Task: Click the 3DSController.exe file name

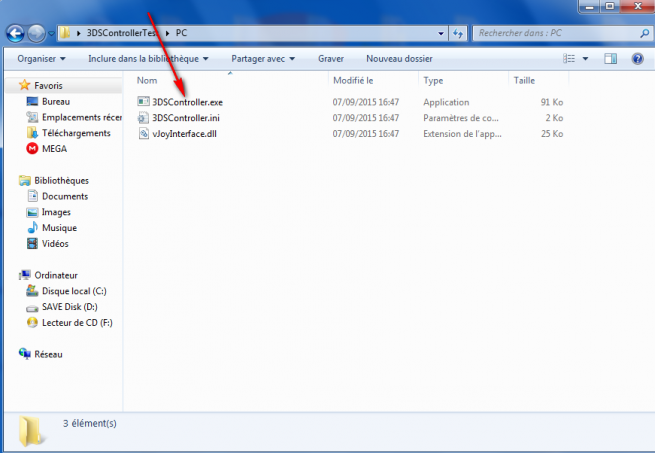Action: tap(187, 102)
